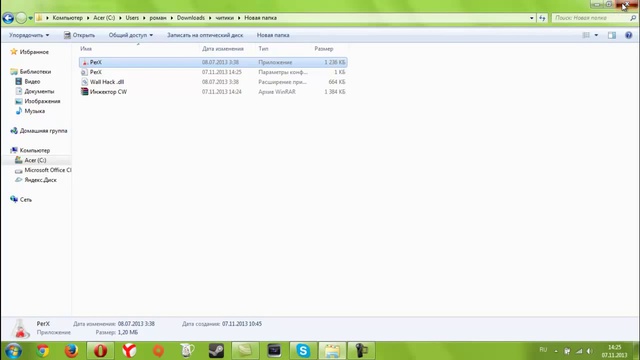Image resolution: width=640 pixels, height=360 pixels.
Task: Select PerX configuration file dated 07.11.2013 14:25
Action: click(213, 72)
